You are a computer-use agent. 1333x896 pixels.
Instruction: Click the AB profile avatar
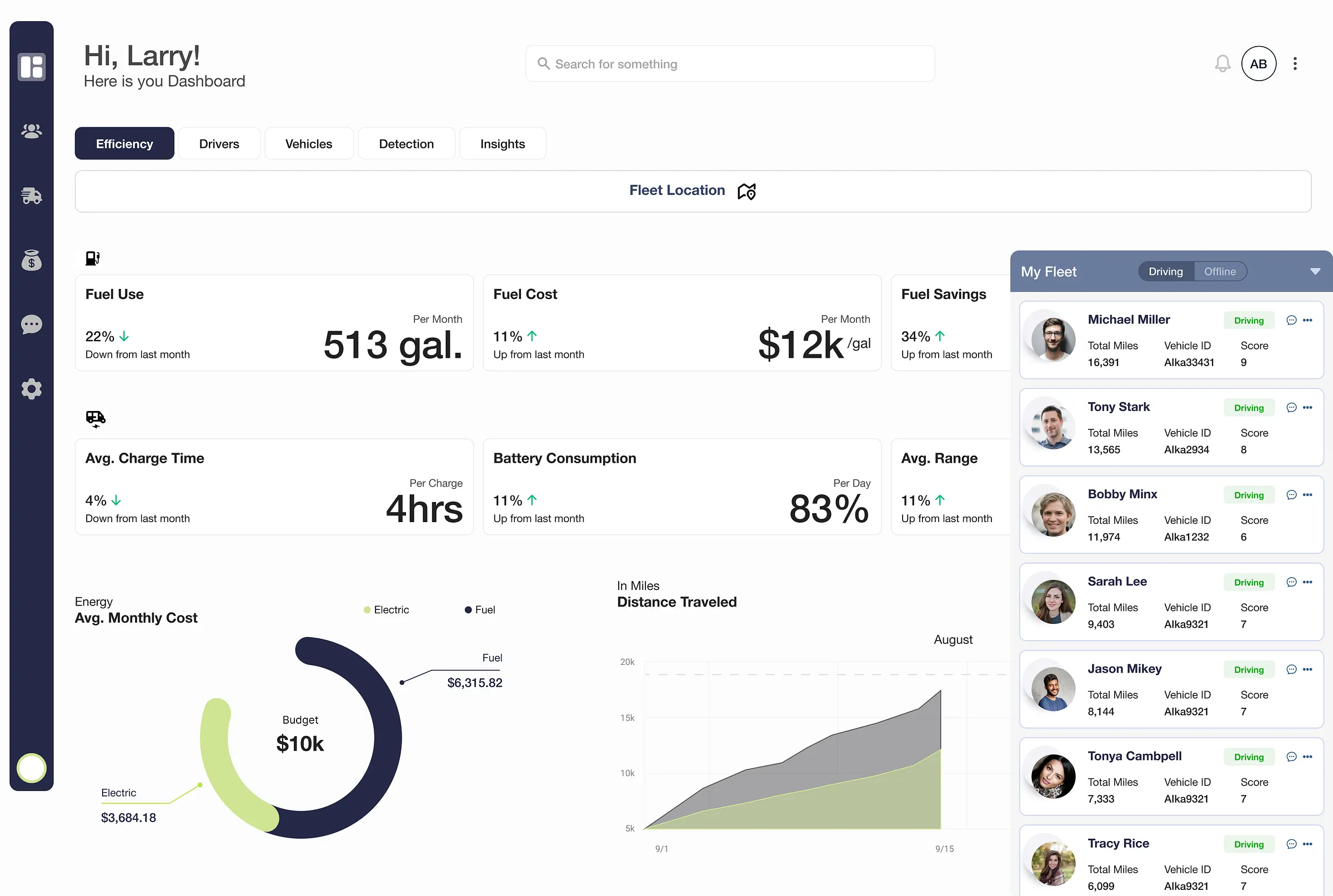[1258, 63]
